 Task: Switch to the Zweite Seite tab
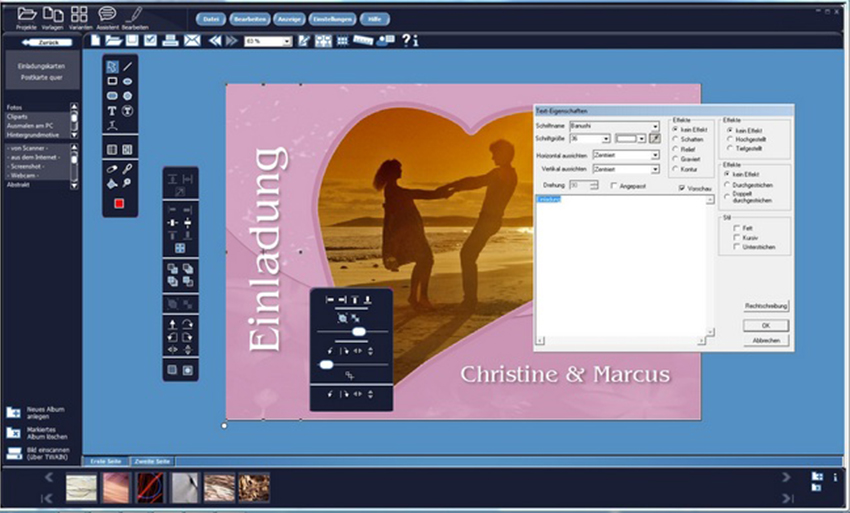[x=150, y=461]
